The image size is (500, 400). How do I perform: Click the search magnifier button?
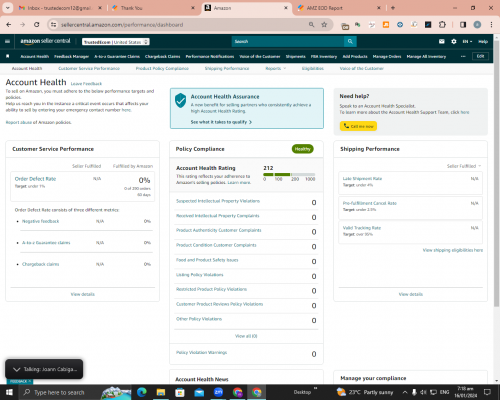350,41
